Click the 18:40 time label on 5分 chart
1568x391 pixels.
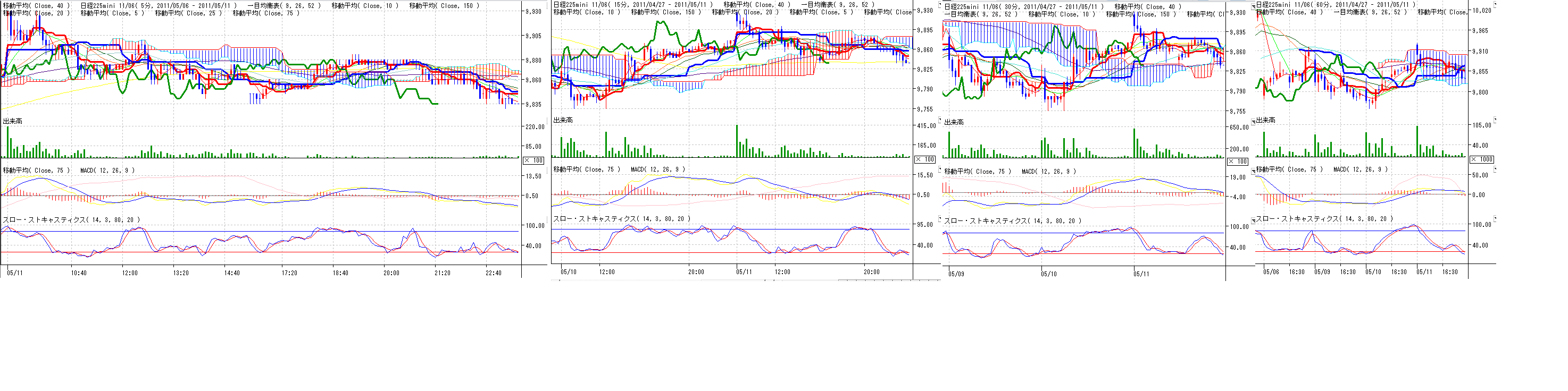coord(340,273)
